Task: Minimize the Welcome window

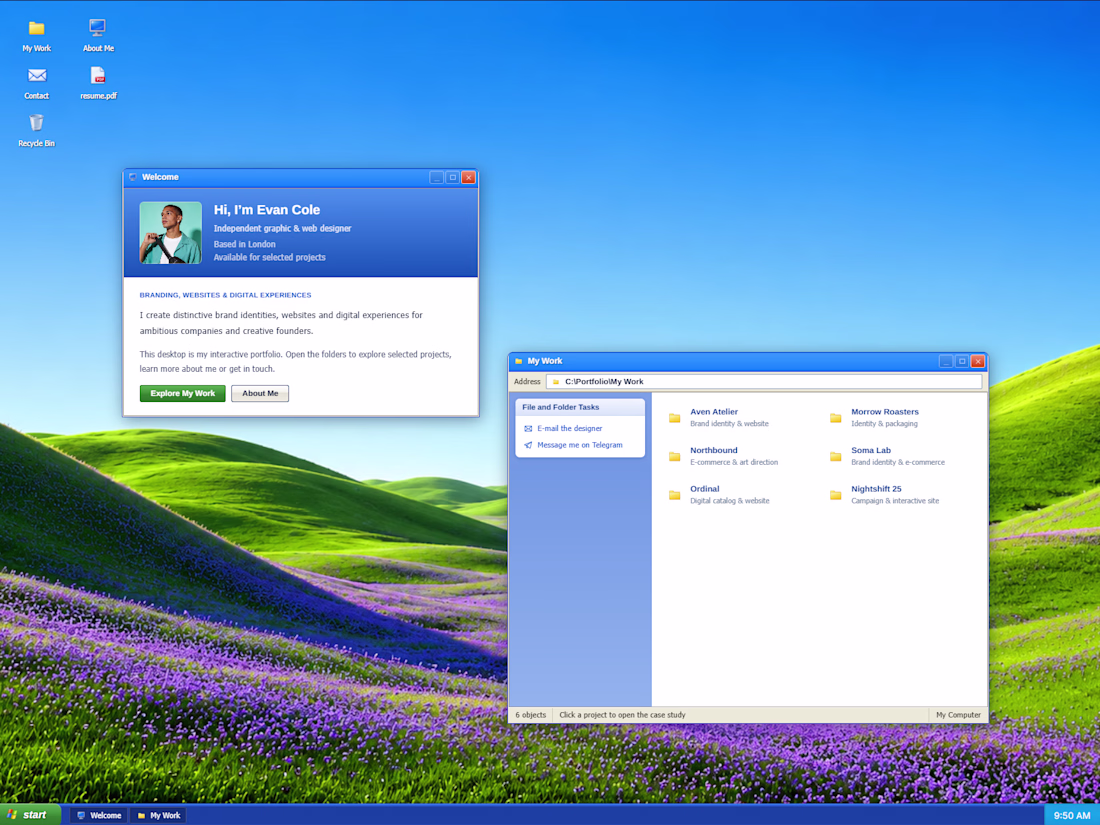Action: tap(436, 177)
